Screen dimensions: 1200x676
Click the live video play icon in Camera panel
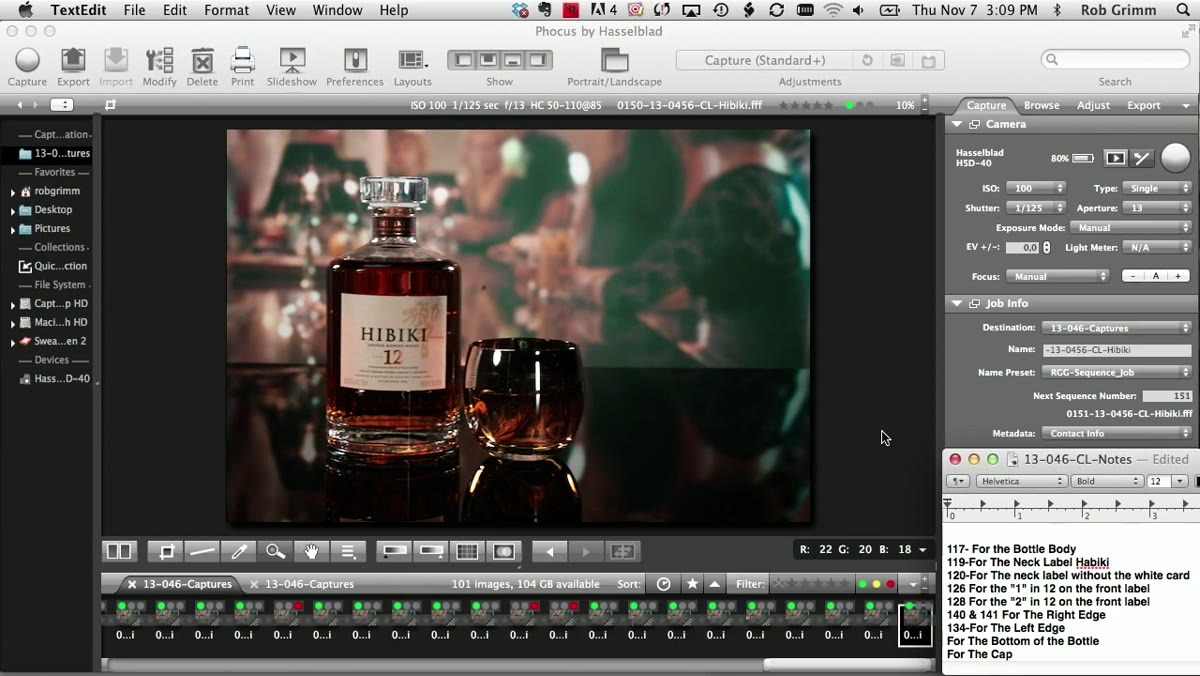pos(1115,158)
